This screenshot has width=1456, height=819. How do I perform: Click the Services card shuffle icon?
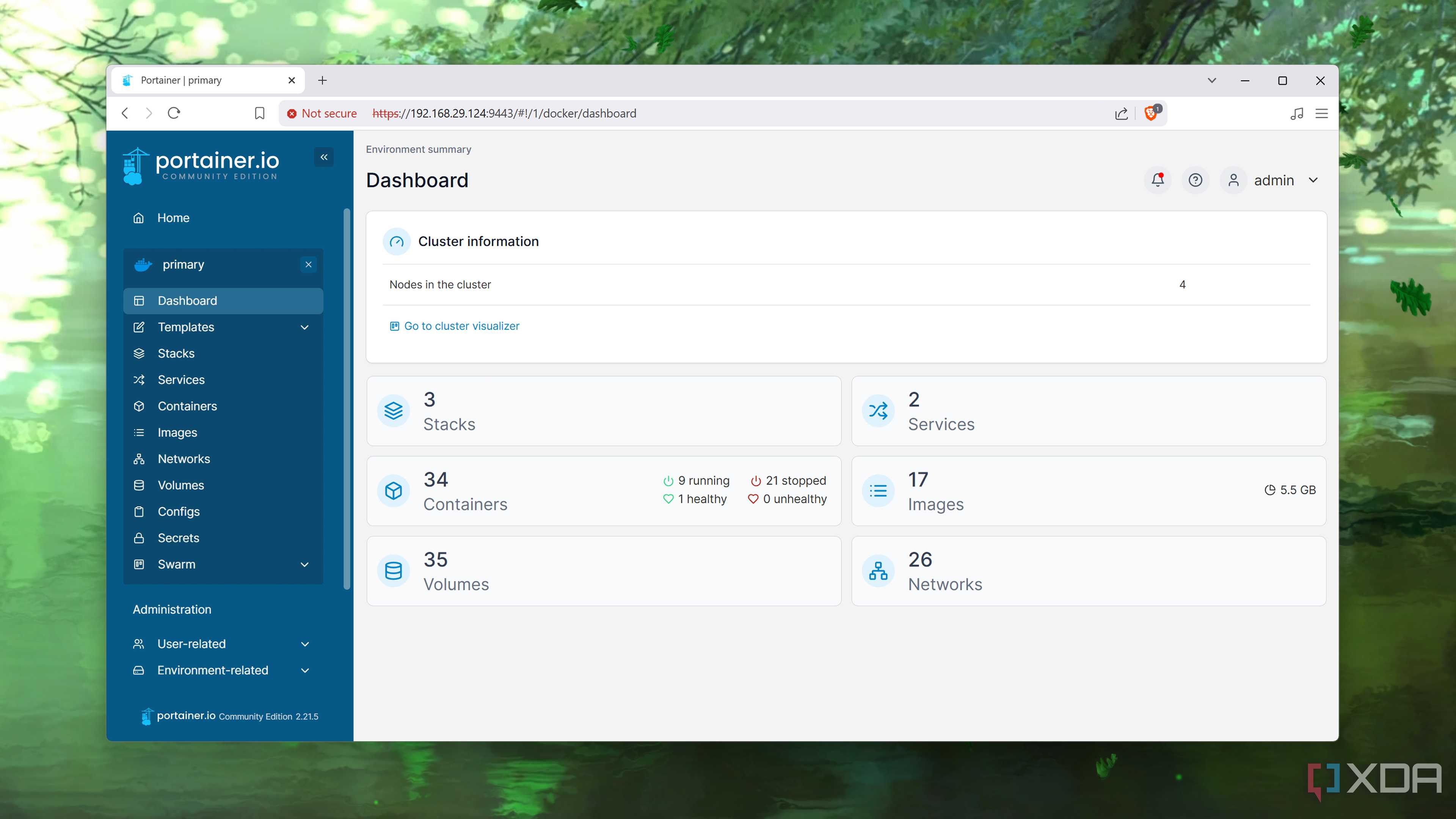coord(878,411)
